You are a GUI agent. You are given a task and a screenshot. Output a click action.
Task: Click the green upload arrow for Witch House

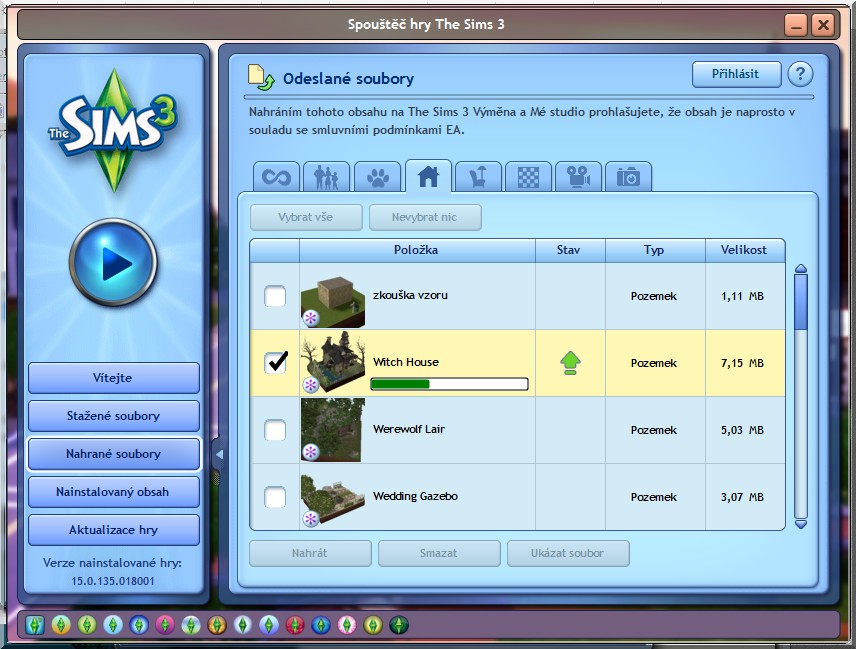click(x=570, y=363)
